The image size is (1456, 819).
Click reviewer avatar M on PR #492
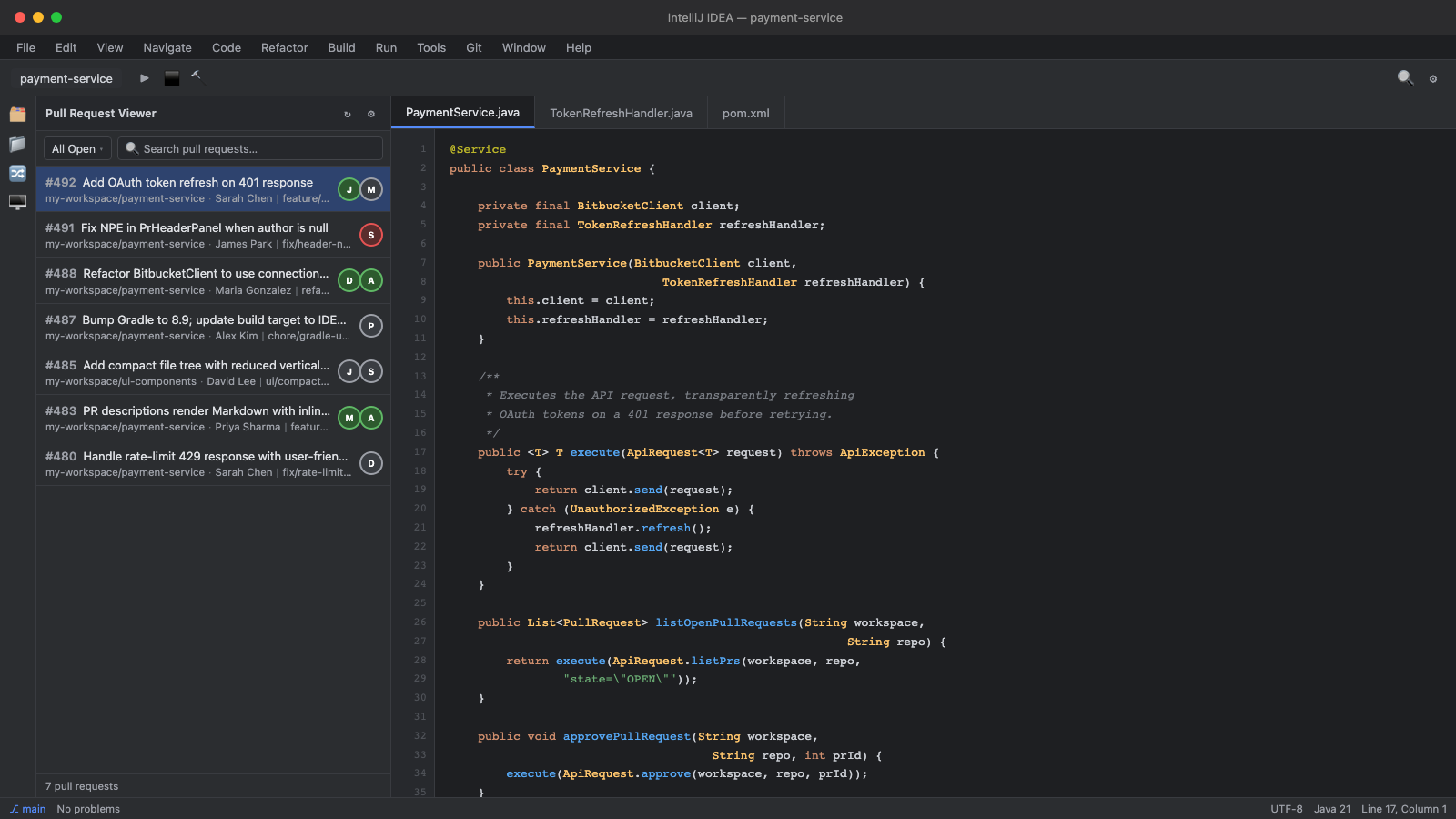(x=371, y=189)
